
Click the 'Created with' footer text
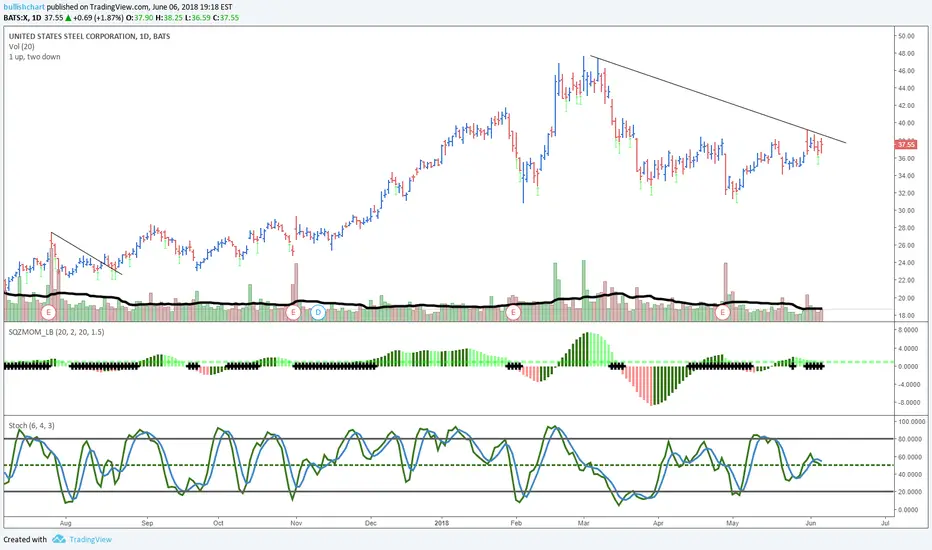click(25, 539)
